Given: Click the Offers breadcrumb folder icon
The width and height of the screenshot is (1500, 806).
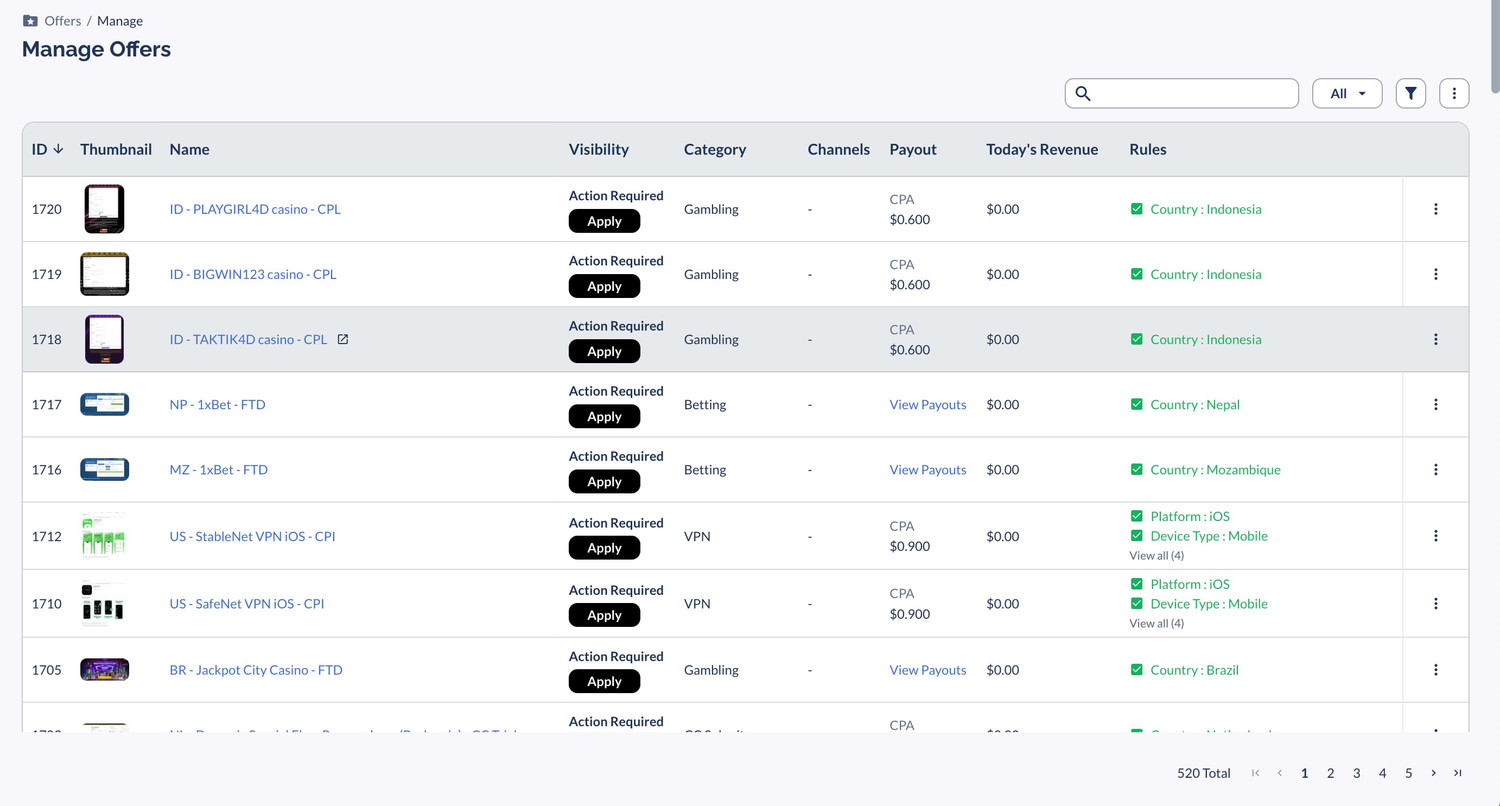Looking at the screenshot, I should click(30, 20).
